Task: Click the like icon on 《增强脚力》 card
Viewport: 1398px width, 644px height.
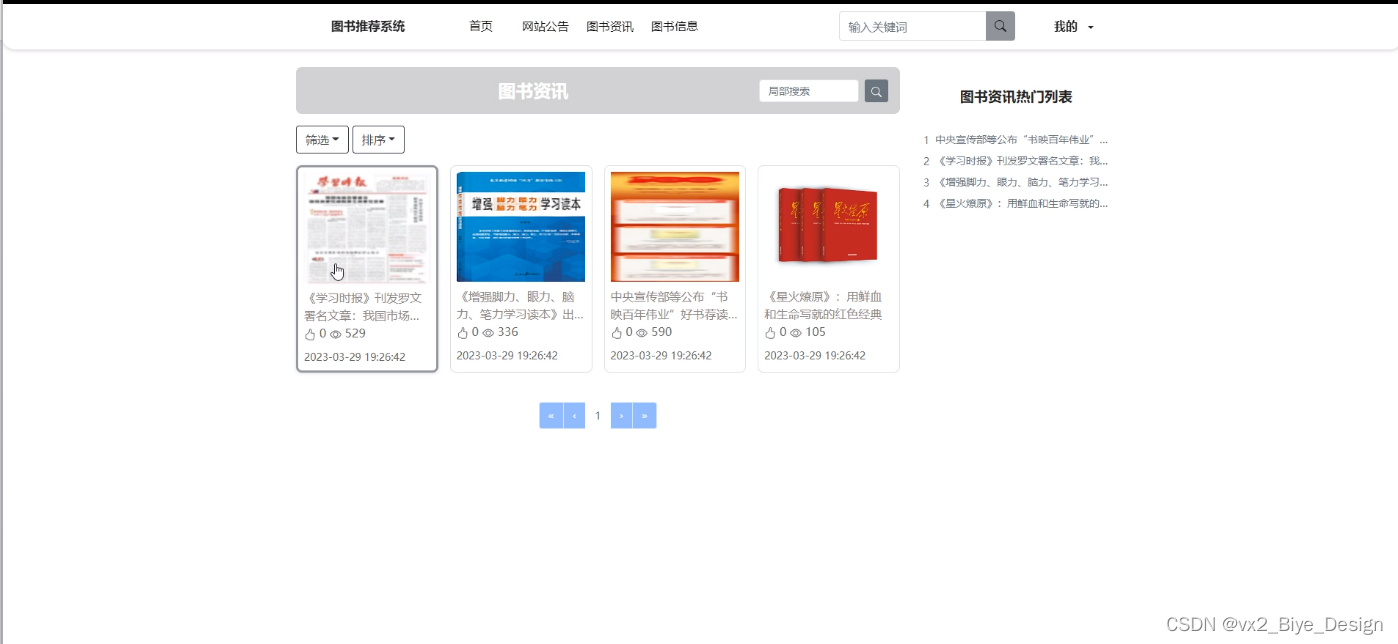Action: tap(463, 333)
